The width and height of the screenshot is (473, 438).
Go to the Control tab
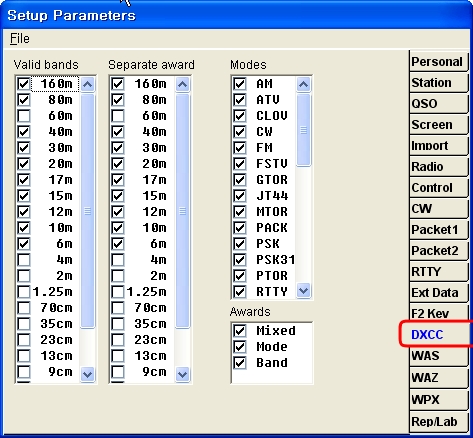(438, 188)
